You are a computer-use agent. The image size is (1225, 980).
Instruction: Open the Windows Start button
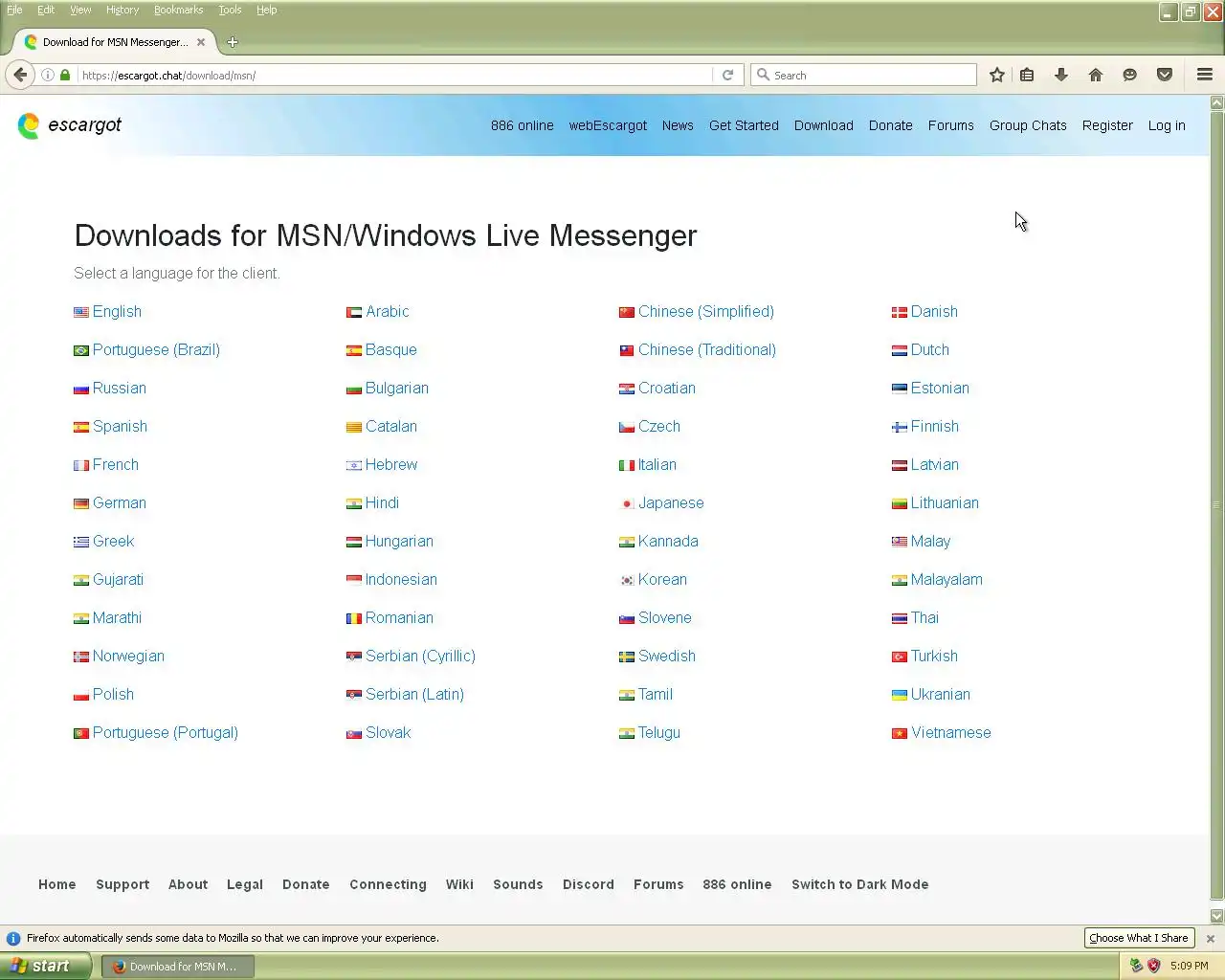[x=46, y=966]
